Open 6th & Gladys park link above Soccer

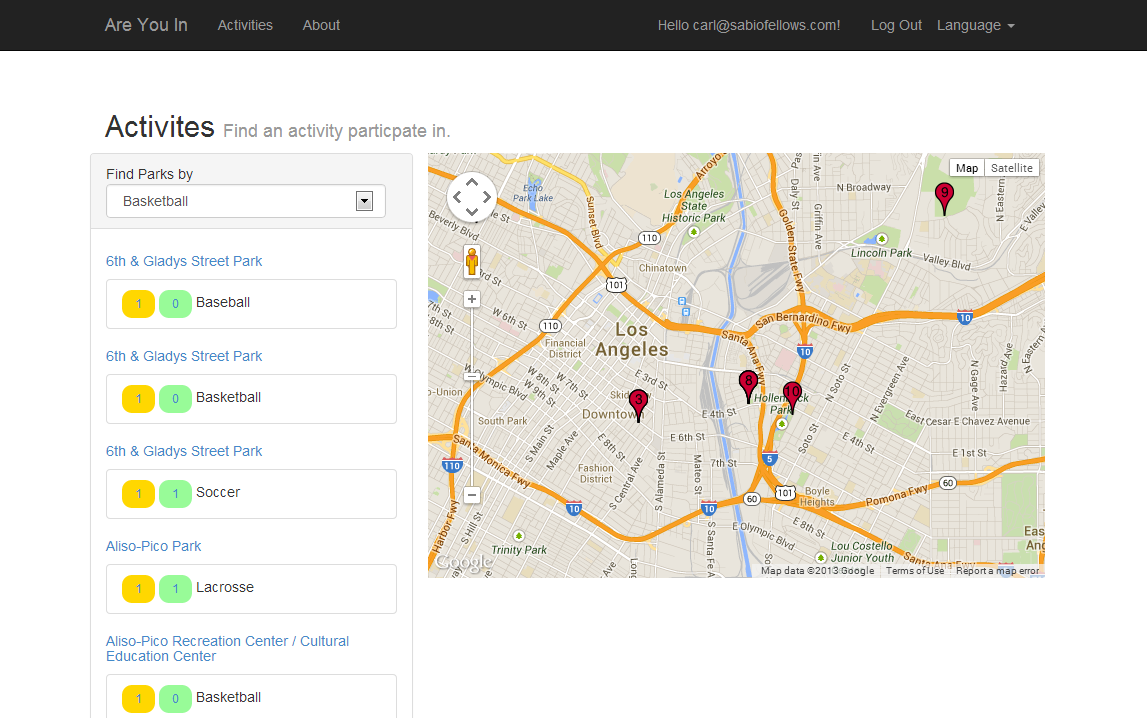(184, 451)
